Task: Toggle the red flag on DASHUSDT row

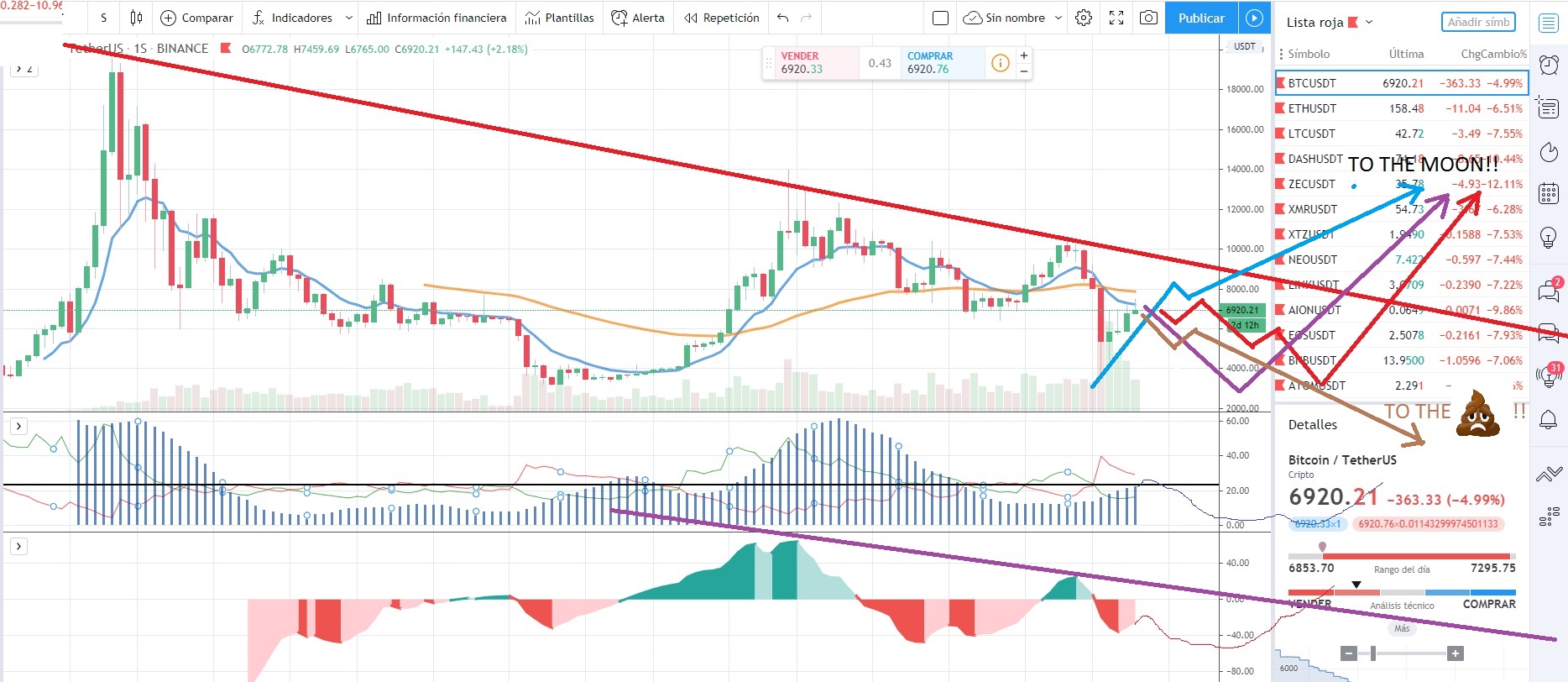Action: 1281,159
